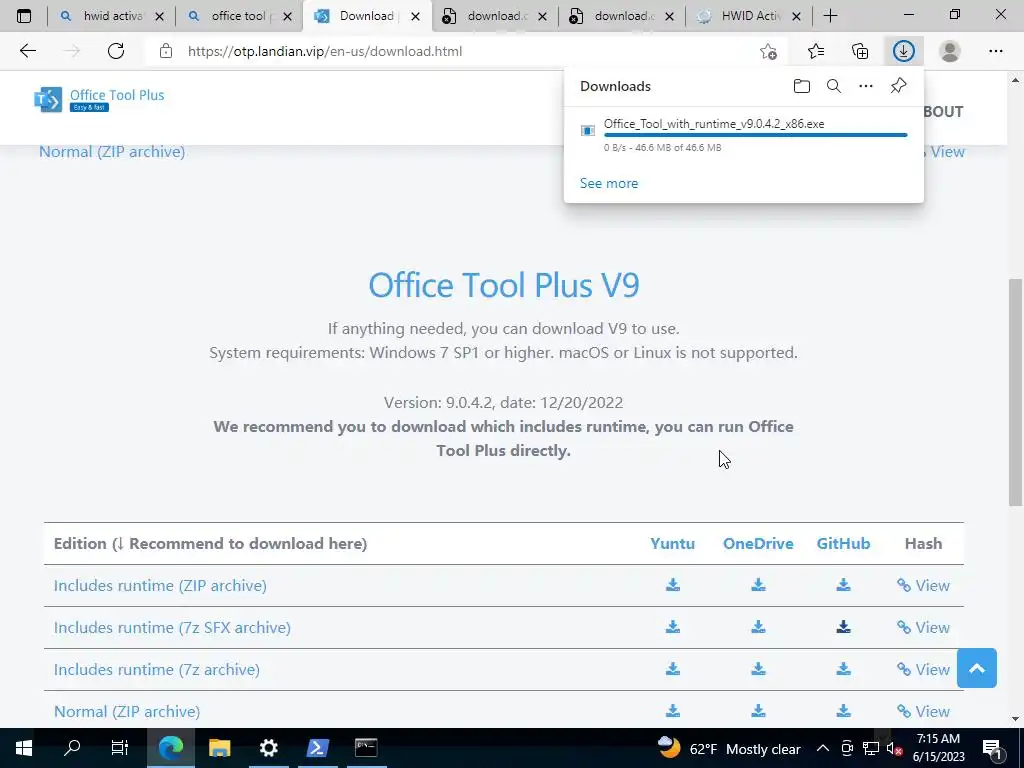Click the page vertical scrollbar thumb
1024x768 pixels.
(x=1015, y=392)
